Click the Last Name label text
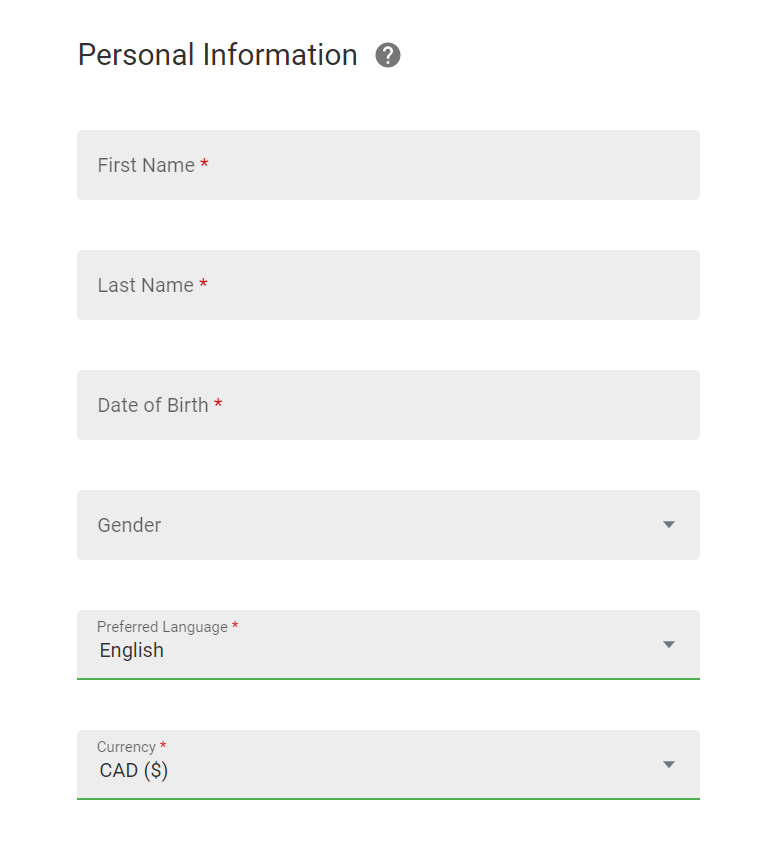784x848 pixels. [145, 286]
